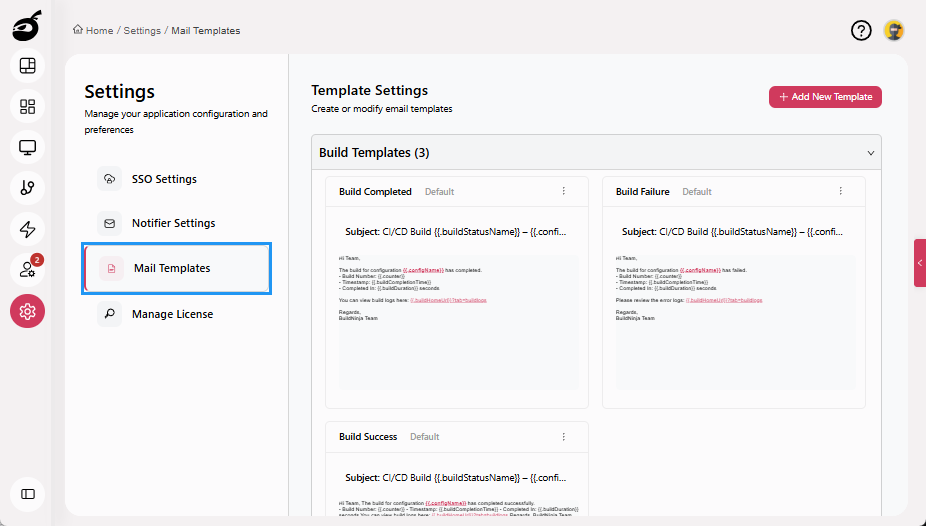
Task: Click the Build Templates (3) header
Action: [x=596, y=153]
